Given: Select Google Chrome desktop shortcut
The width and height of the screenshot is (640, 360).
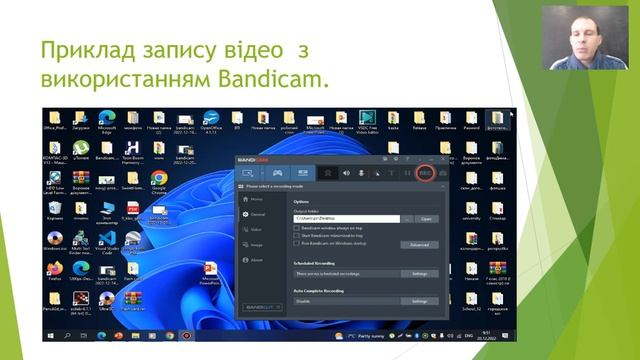Looking at the screenshot, I should (159, 182).
